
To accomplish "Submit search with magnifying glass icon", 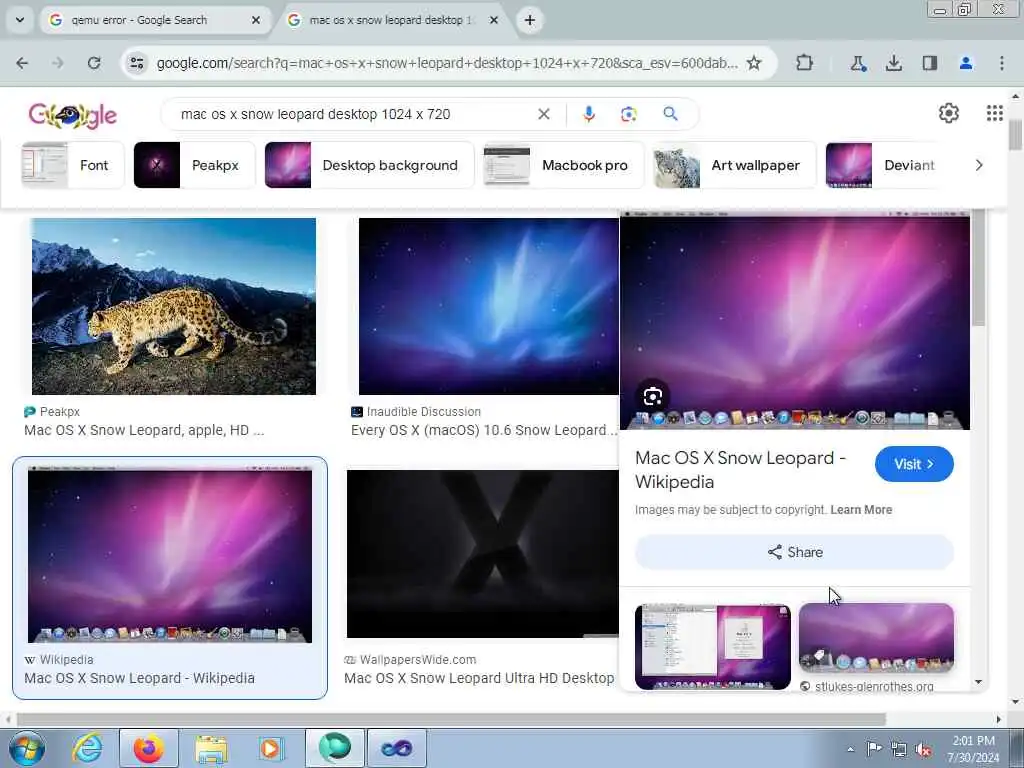I will coord(670,114).
